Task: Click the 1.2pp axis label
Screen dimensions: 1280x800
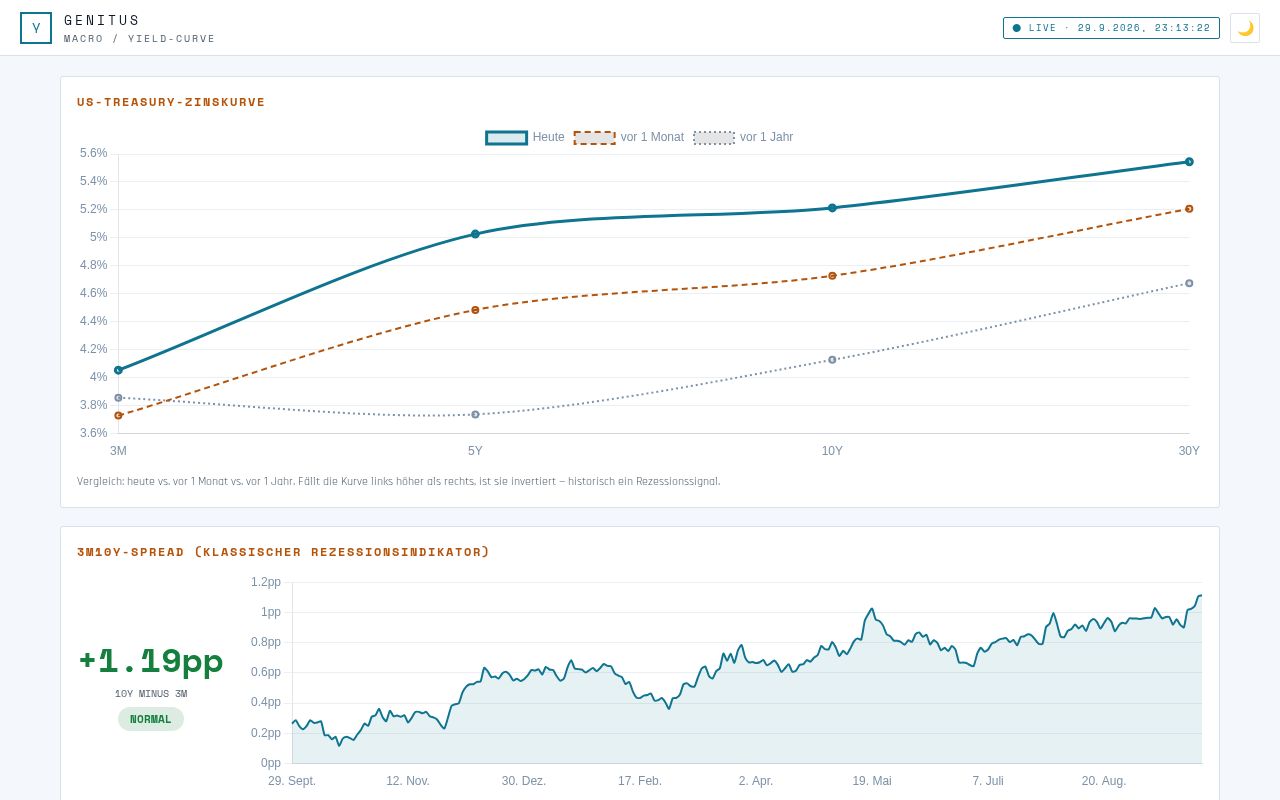Action: point(266,582)
